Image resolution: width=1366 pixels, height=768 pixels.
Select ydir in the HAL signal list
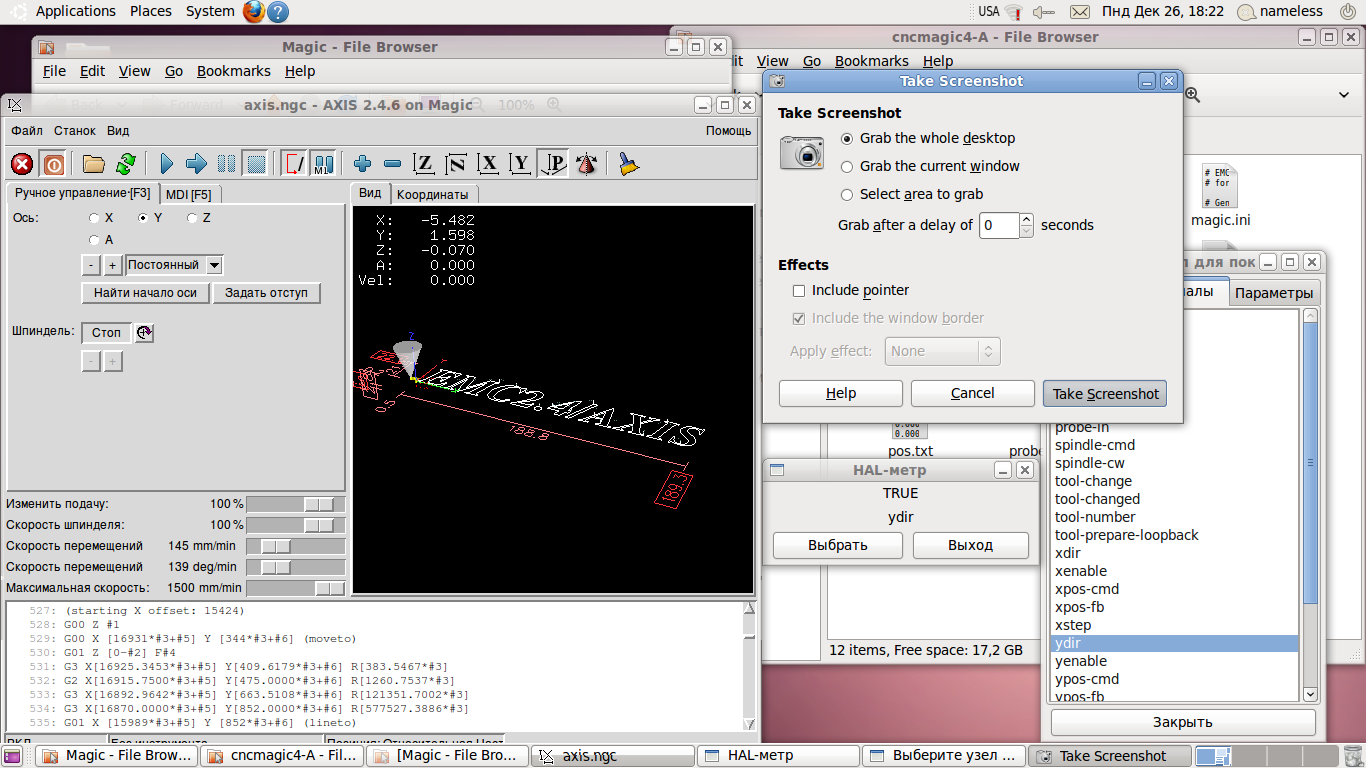coord(1175,643)
